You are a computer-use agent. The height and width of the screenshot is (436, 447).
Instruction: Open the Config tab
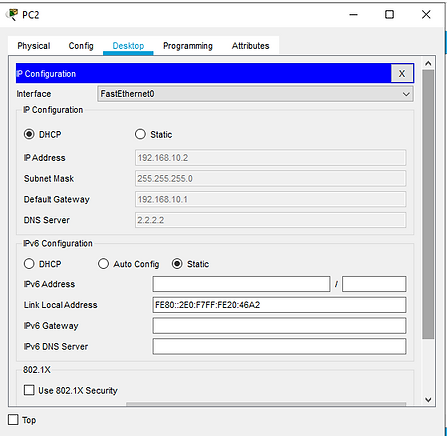tap(81, 46)
